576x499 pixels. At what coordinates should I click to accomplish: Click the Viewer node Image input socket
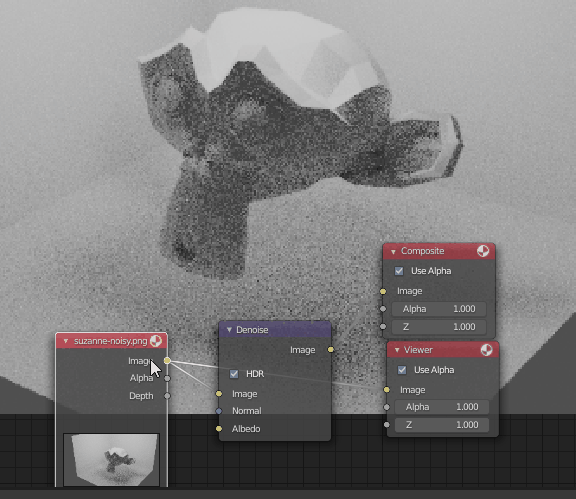[386, 389]
